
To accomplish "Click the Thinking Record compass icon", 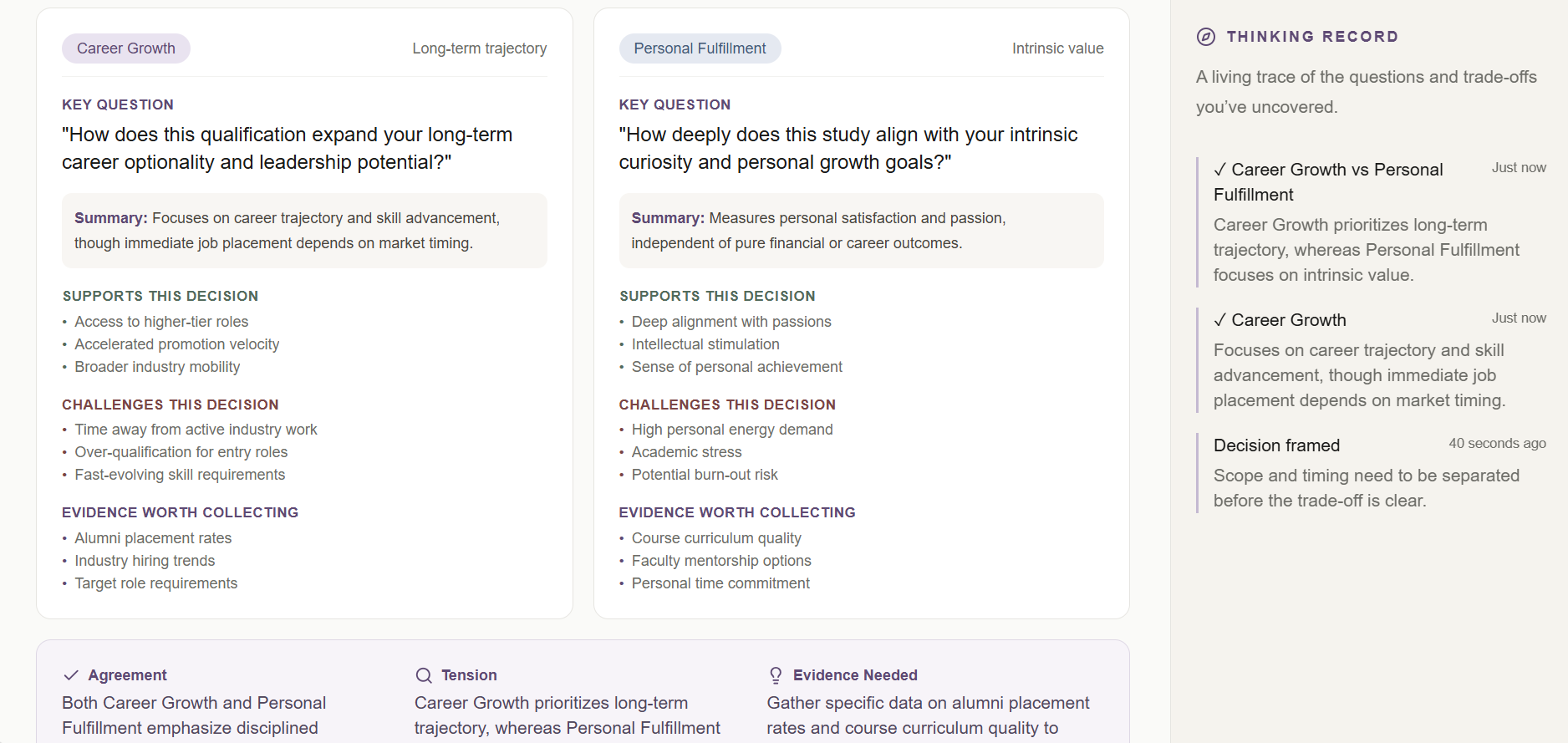I will (x=1206, y=37).
